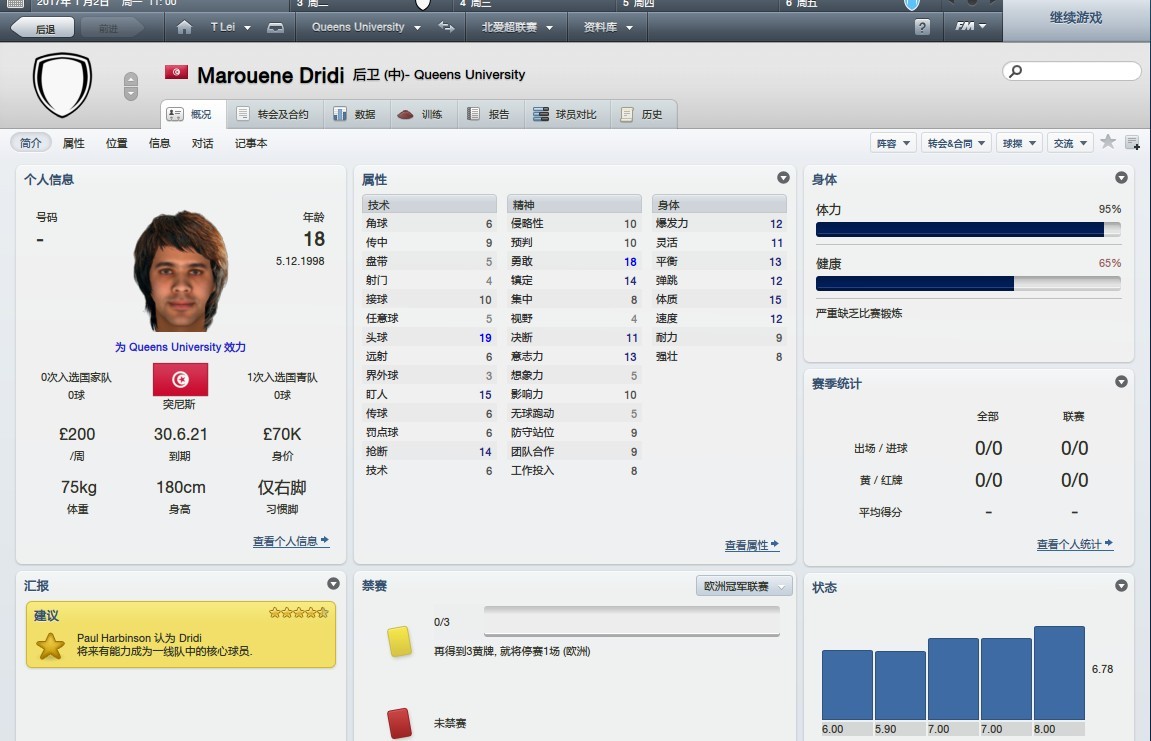
Task: Open the 状态 panel options circle arrow
Action: (1121, 585)
